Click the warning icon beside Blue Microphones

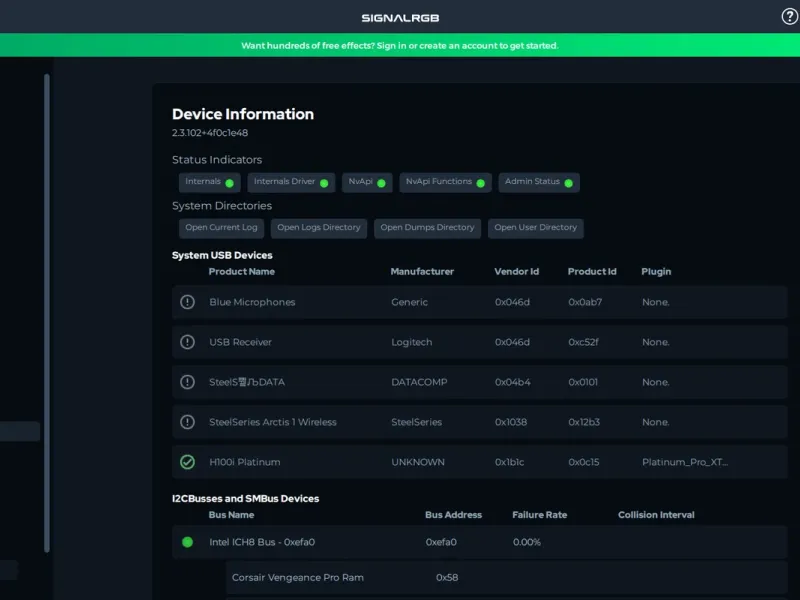(x=187, y=302)
